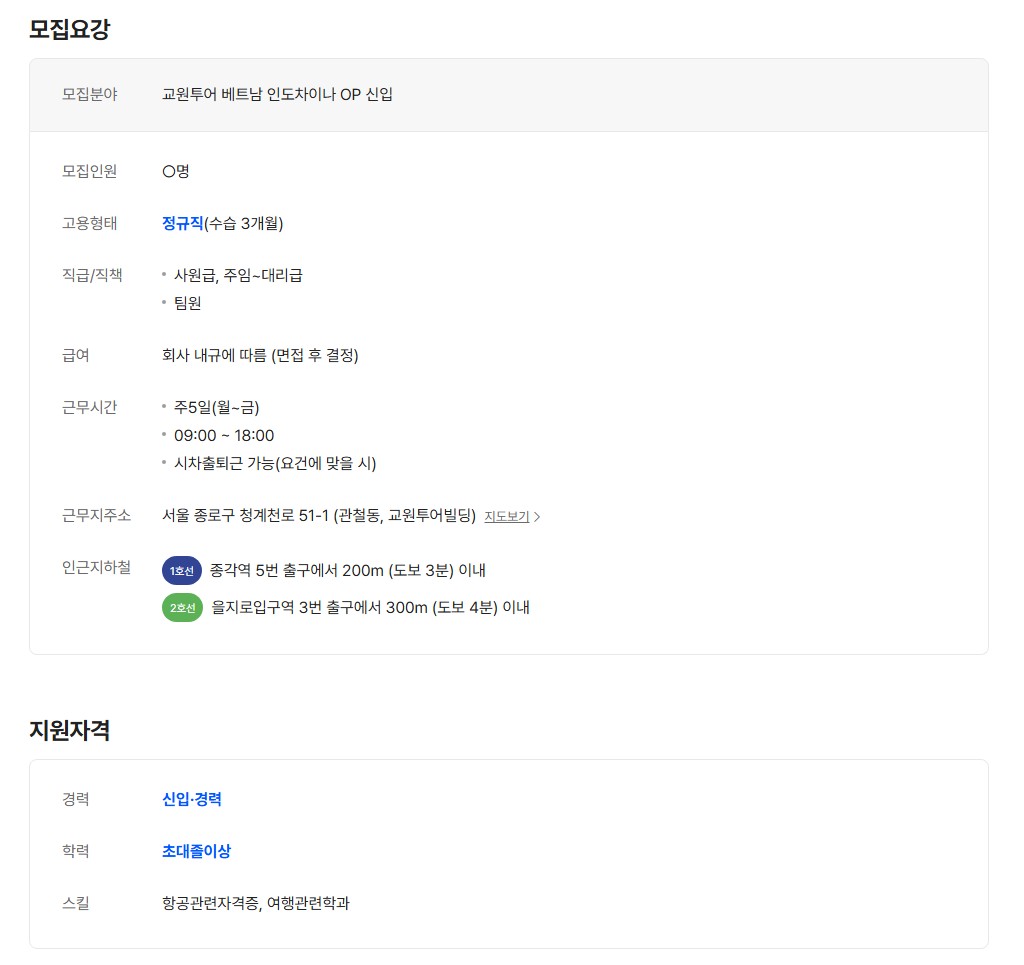
Task: Select the 초대졸이상 education link
Action: 196,851
